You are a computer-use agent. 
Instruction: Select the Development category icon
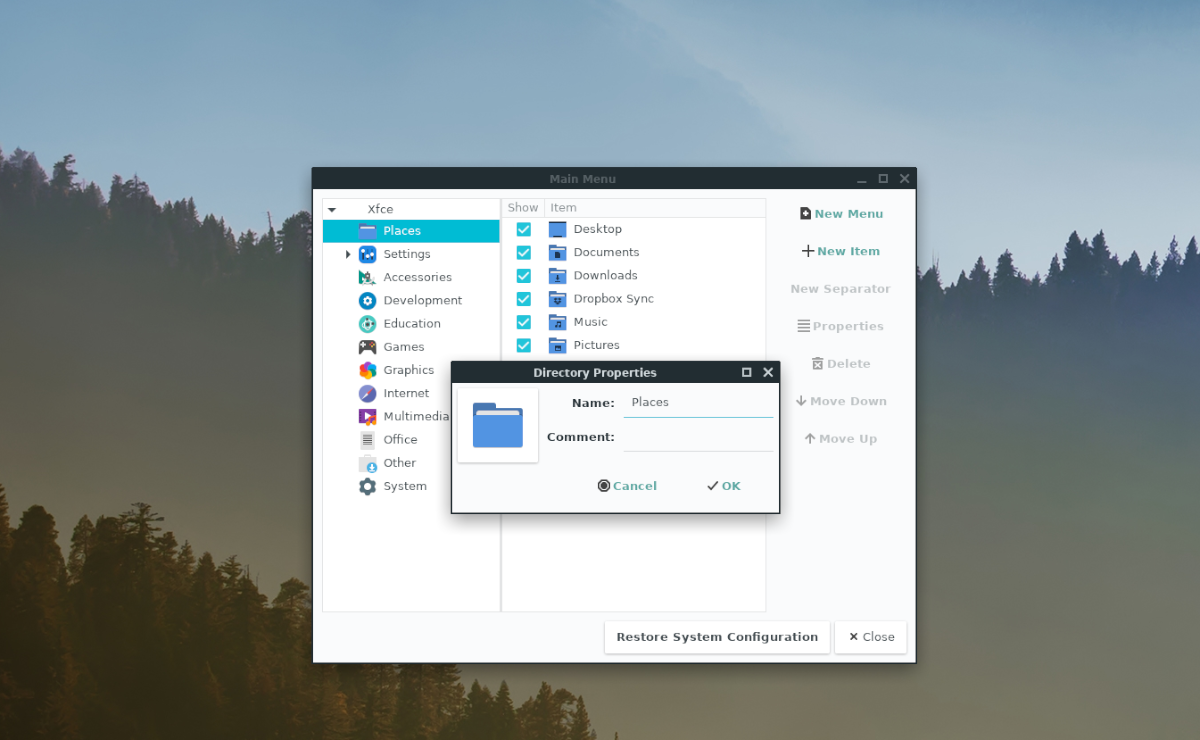[x=368, y=300]
